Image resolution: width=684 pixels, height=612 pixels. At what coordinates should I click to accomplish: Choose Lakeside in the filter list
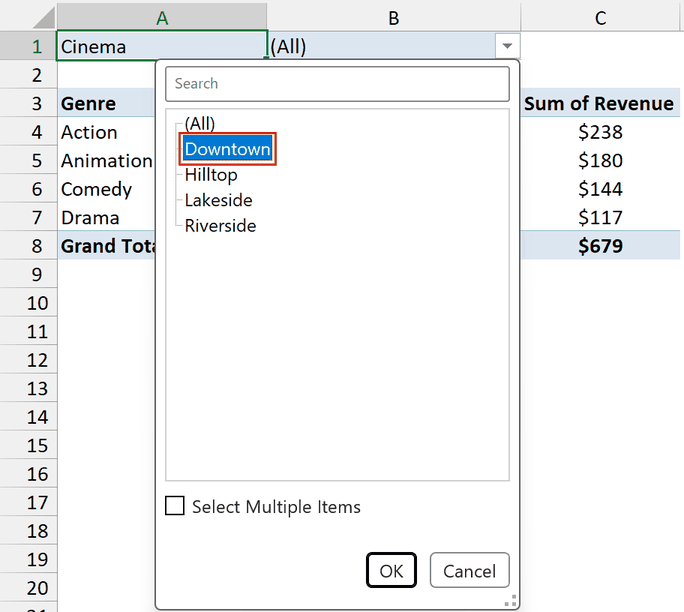click(218, 200)
